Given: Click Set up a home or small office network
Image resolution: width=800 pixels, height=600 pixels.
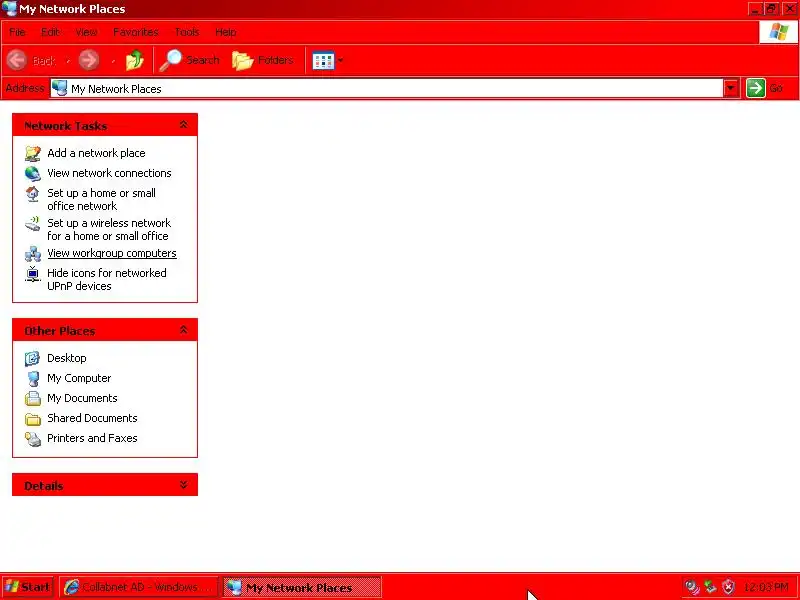Looking at the screenshot, I should pos(102,199).
